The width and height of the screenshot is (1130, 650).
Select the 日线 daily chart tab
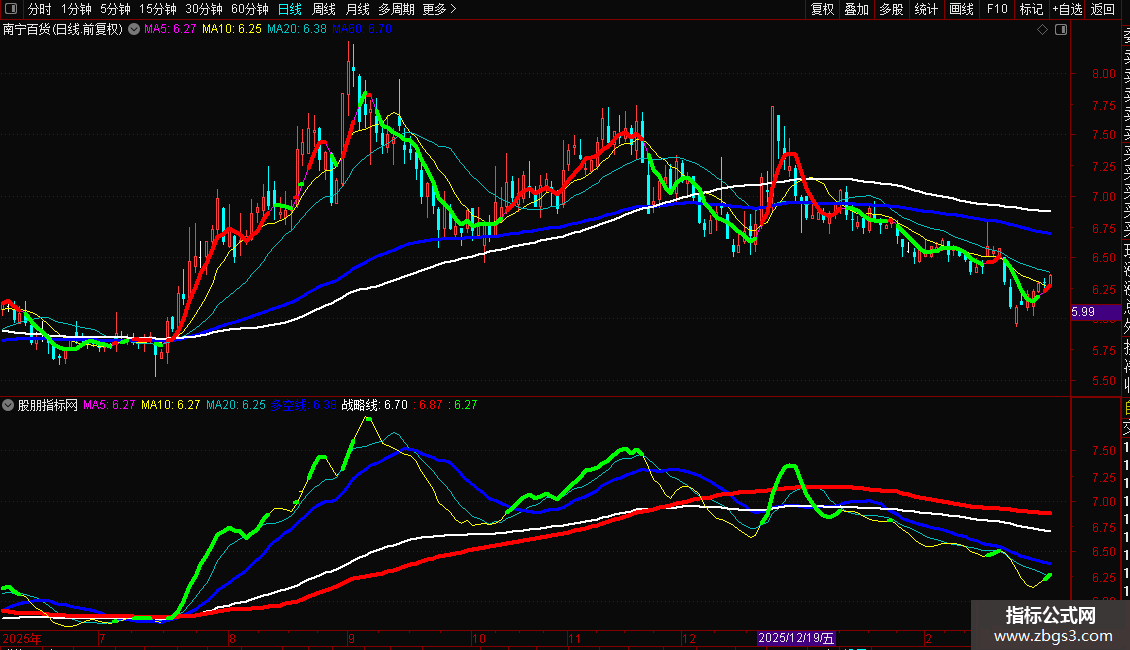pyautogui.click(x=290, y=9)
